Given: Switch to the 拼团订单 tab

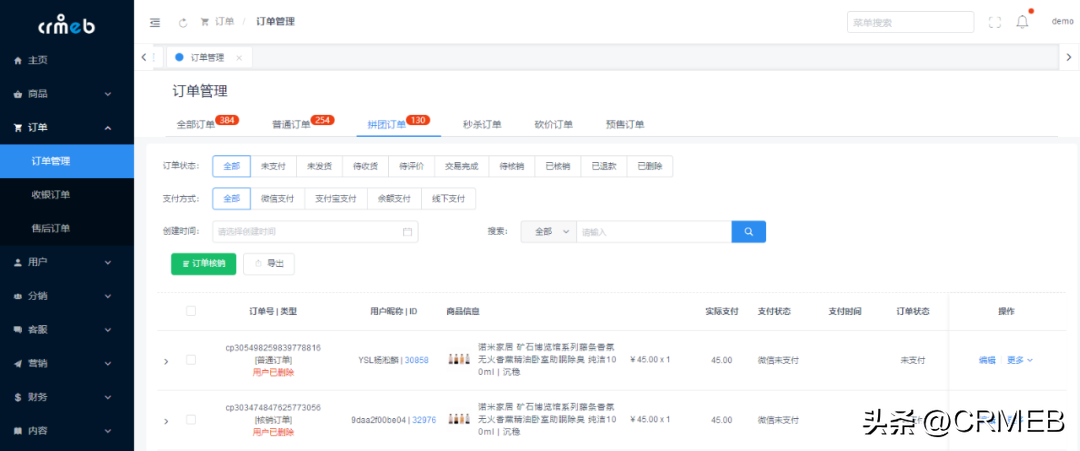Looking at the screenshot, I should (x=386, y=125).
